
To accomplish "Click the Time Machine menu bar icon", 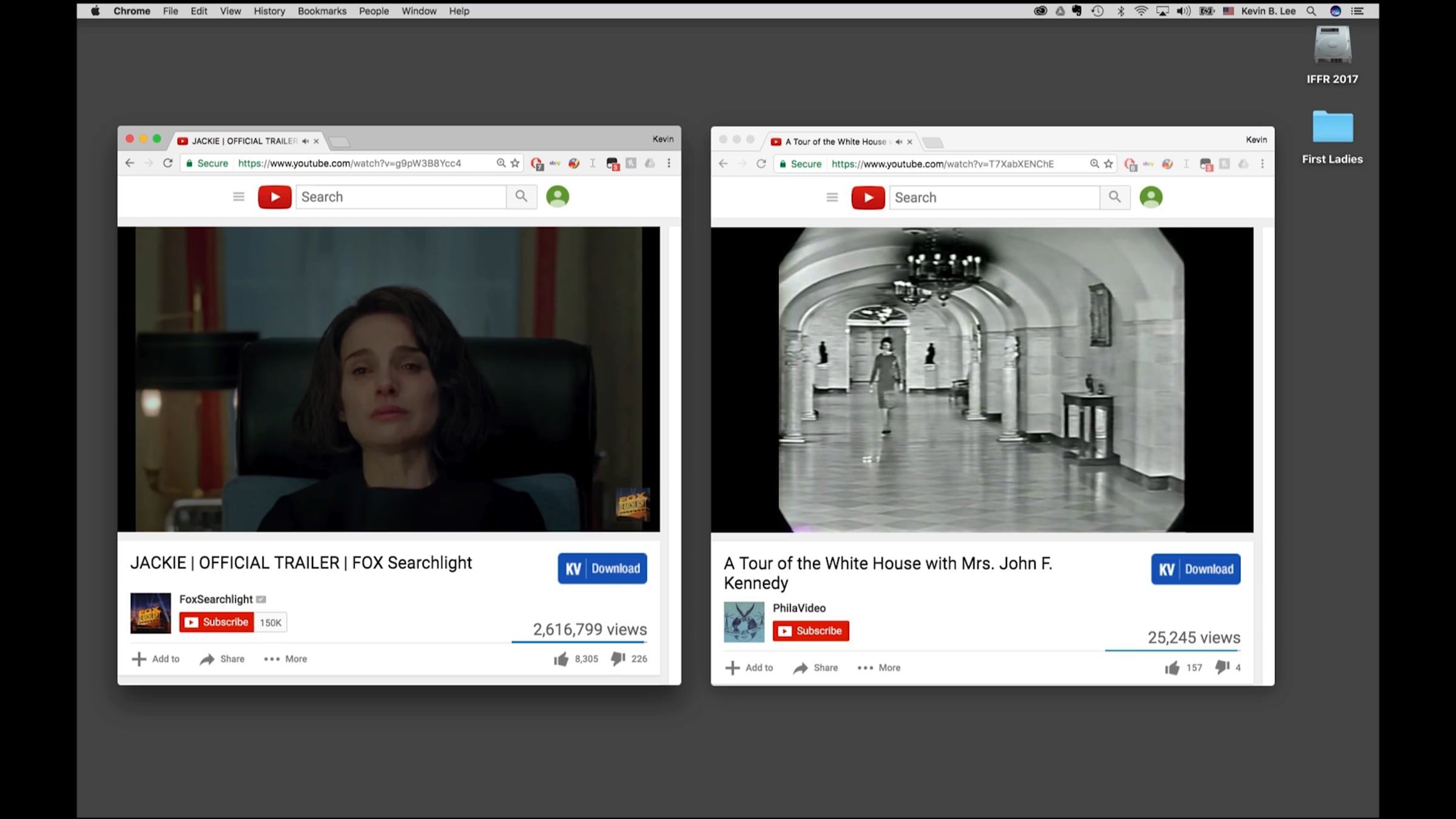I will coord(1097,11).
